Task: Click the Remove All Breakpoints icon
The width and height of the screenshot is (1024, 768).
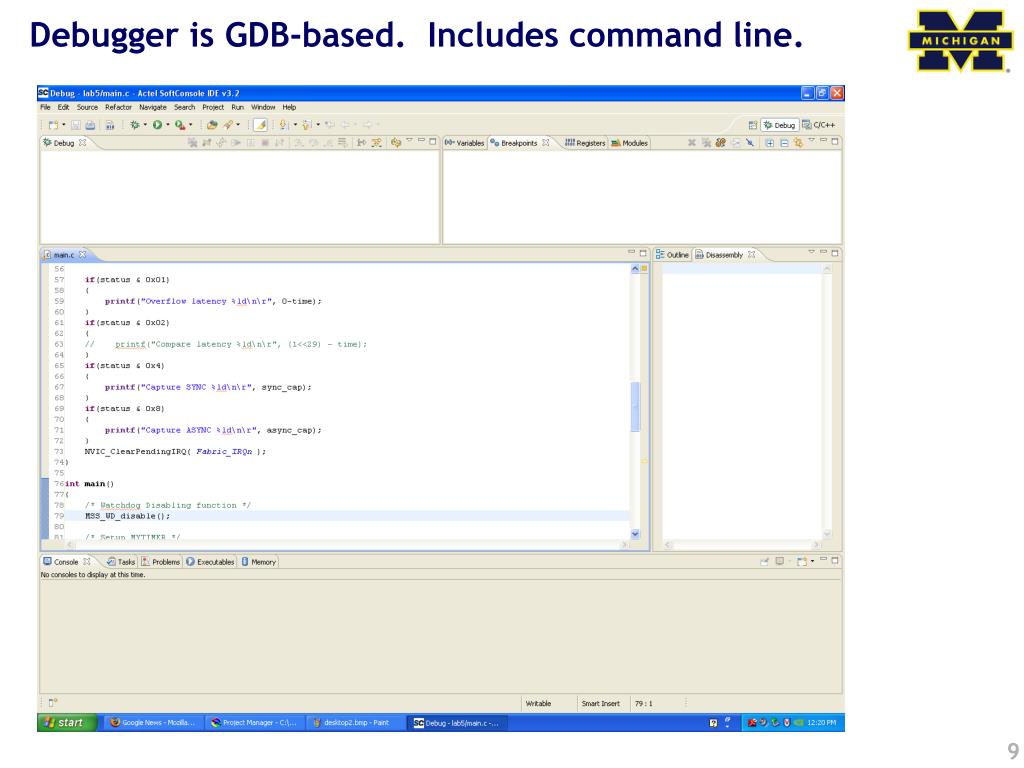Action: [706, 143]
